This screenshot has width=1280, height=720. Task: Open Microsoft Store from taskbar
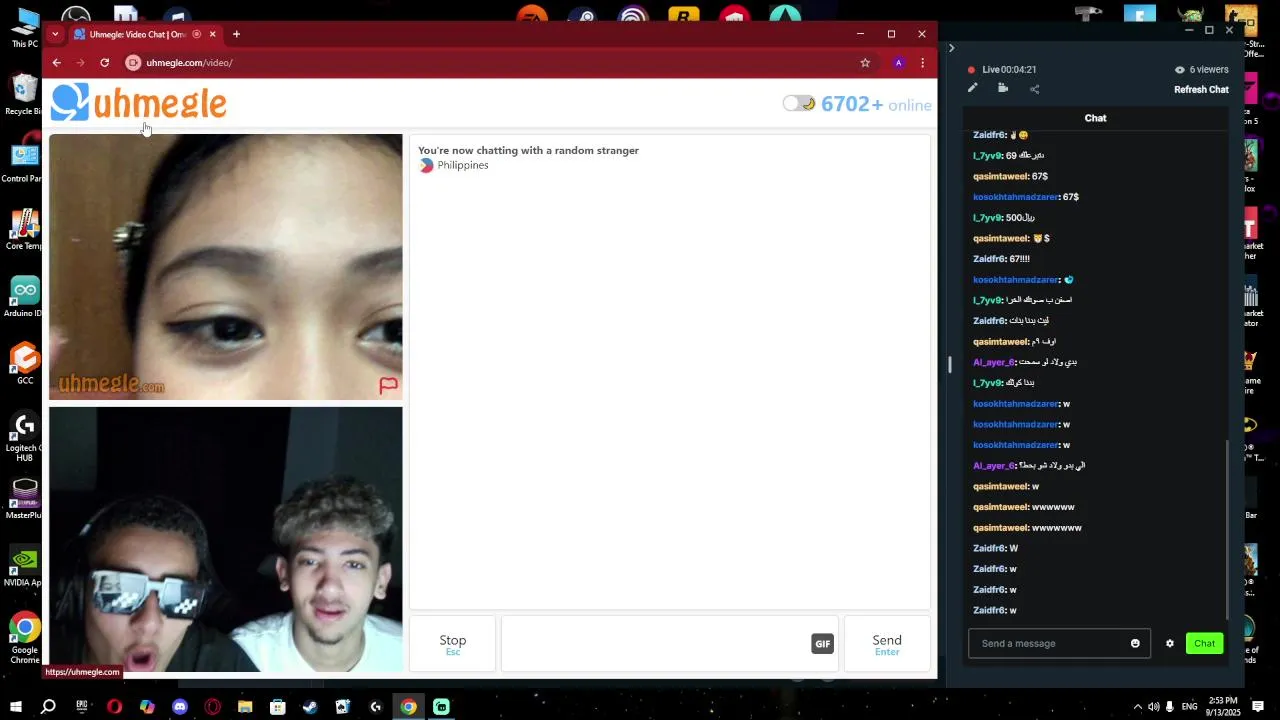pyautogui.click(x=278, y=707)
